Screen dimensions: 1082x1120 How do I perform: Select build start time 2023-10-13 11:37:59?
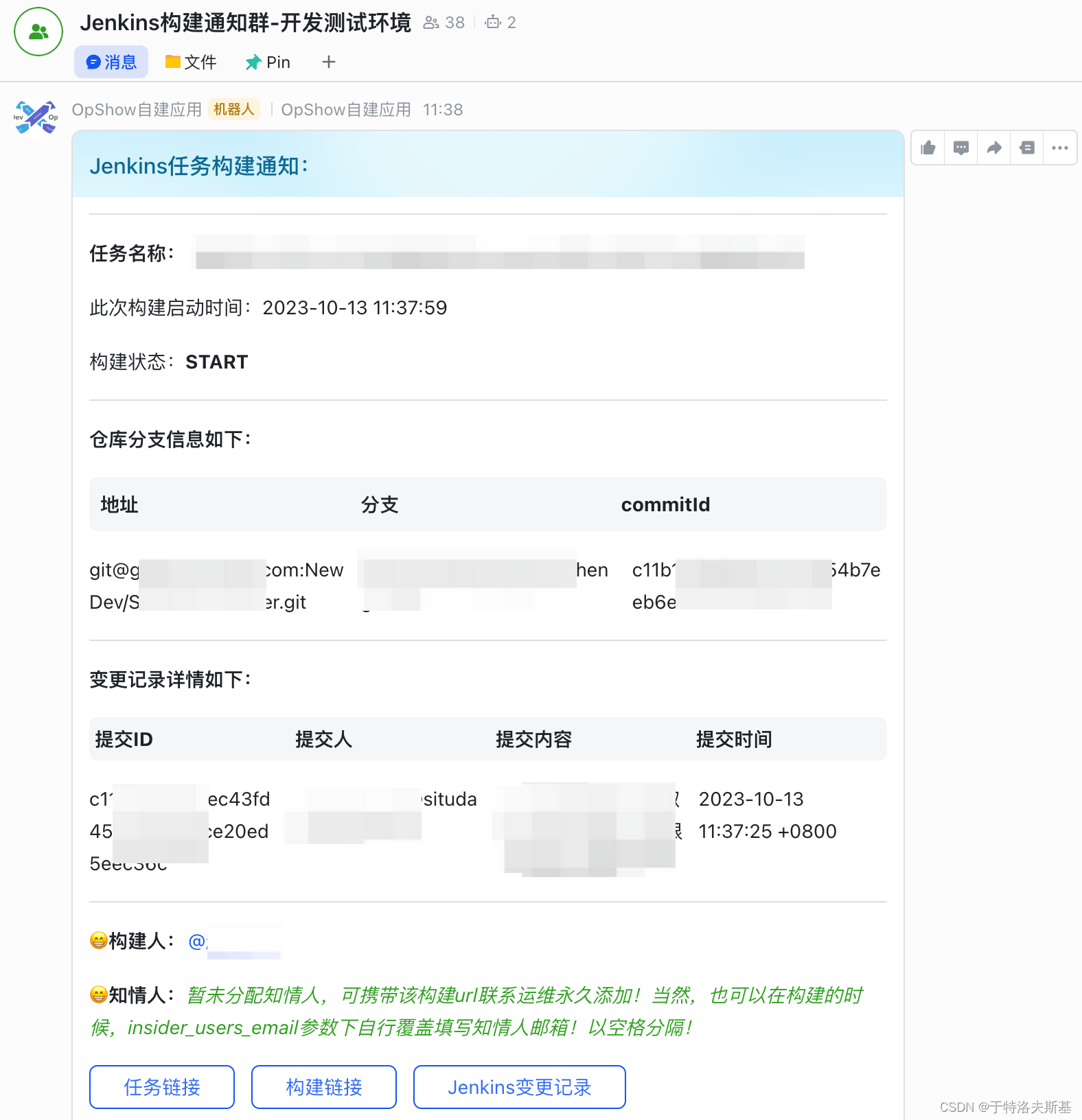click(x=355, y=307)
